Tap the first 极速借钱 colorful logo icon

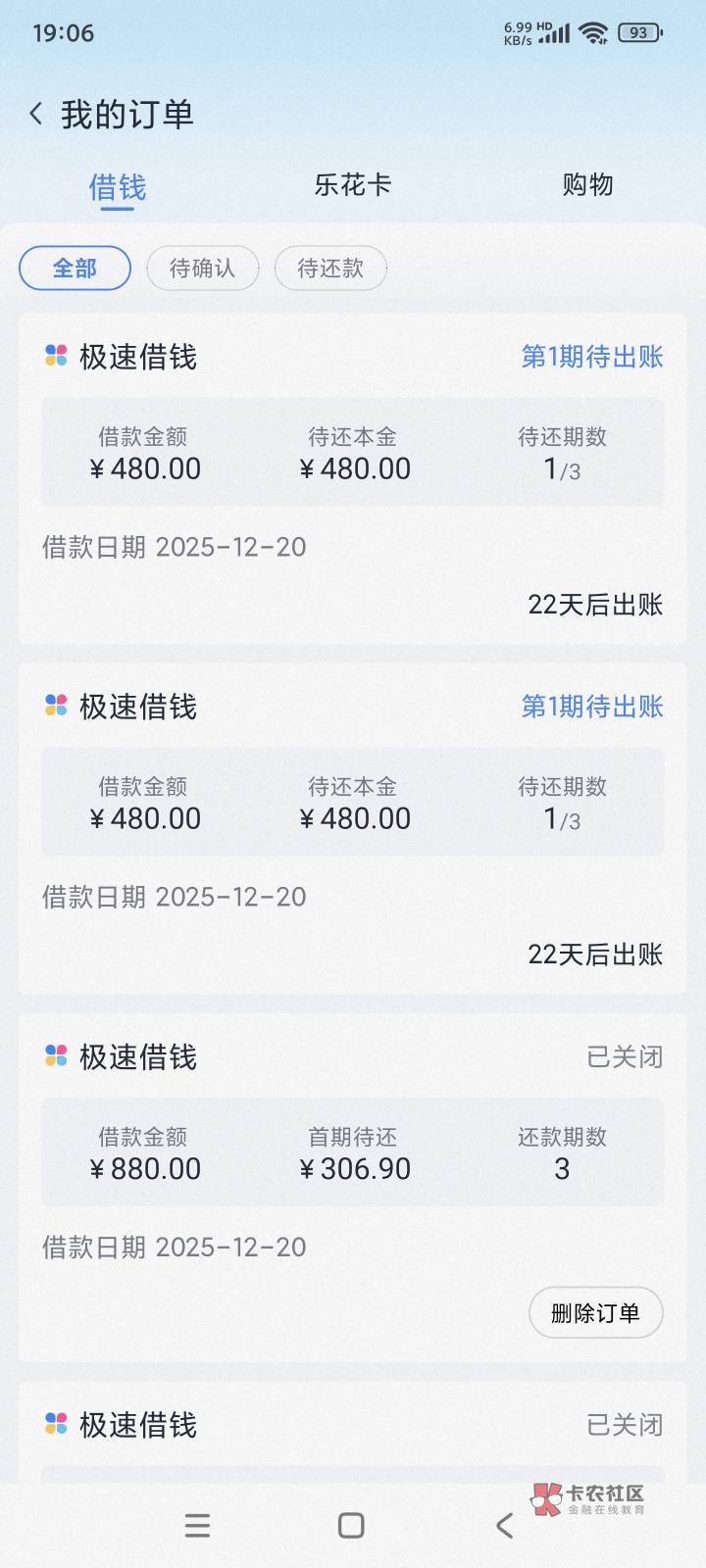[x=56, y=356]
